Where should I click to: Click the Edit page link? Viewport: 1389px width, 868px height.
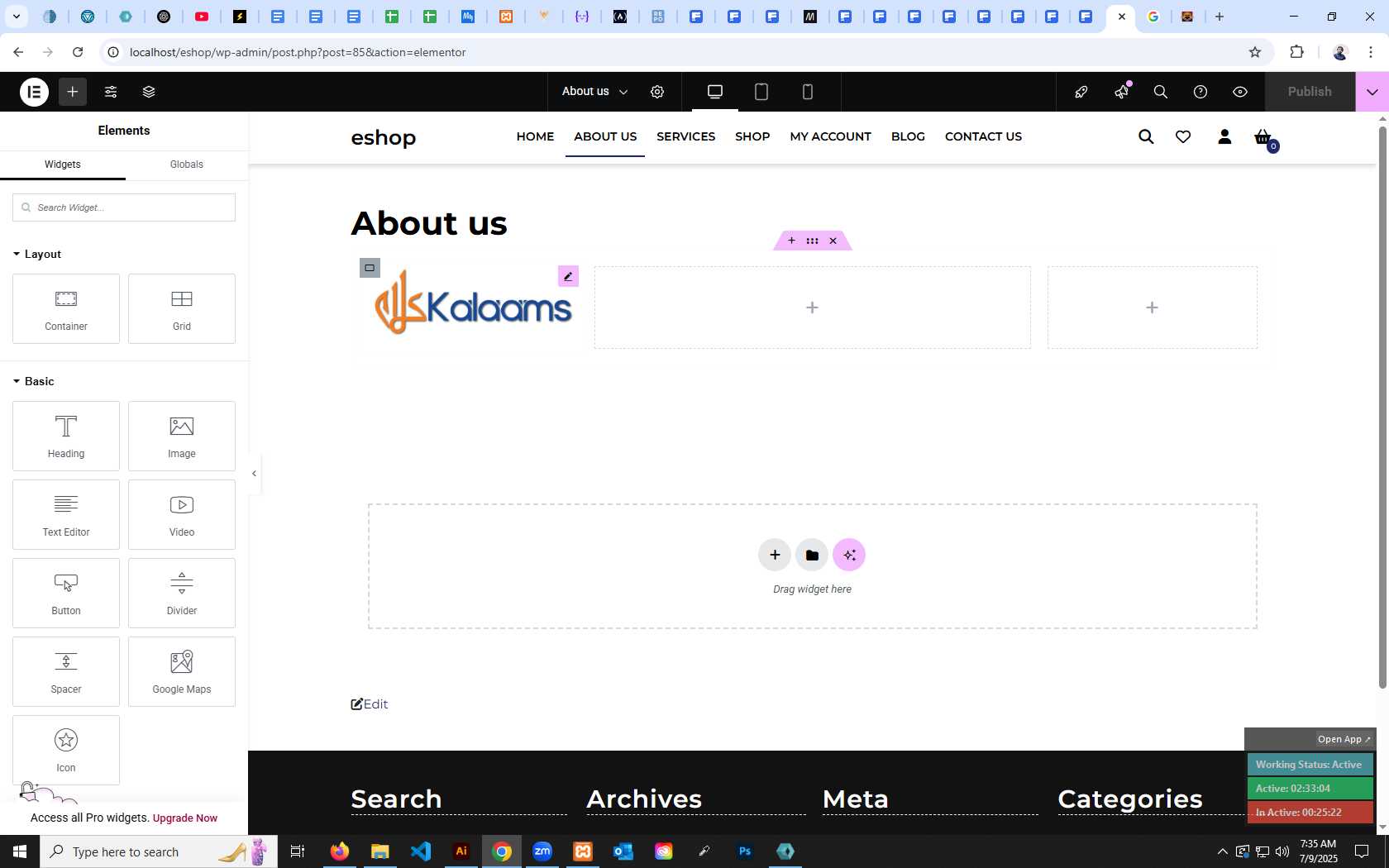(370, 704)
